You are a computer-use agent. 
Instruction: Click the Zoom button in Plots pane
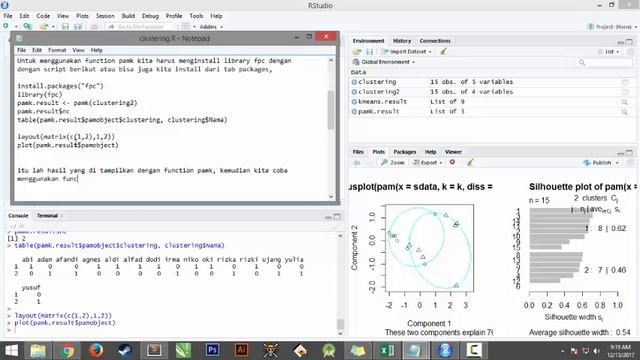point(393,162)
